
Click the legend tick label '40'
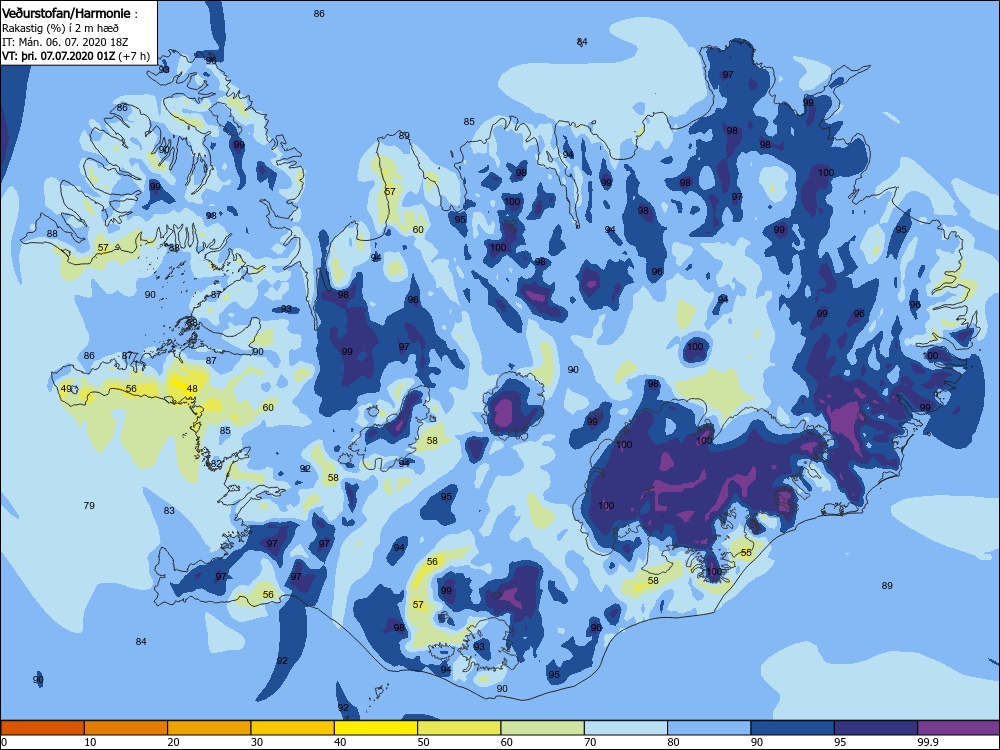tap(341, 742)
